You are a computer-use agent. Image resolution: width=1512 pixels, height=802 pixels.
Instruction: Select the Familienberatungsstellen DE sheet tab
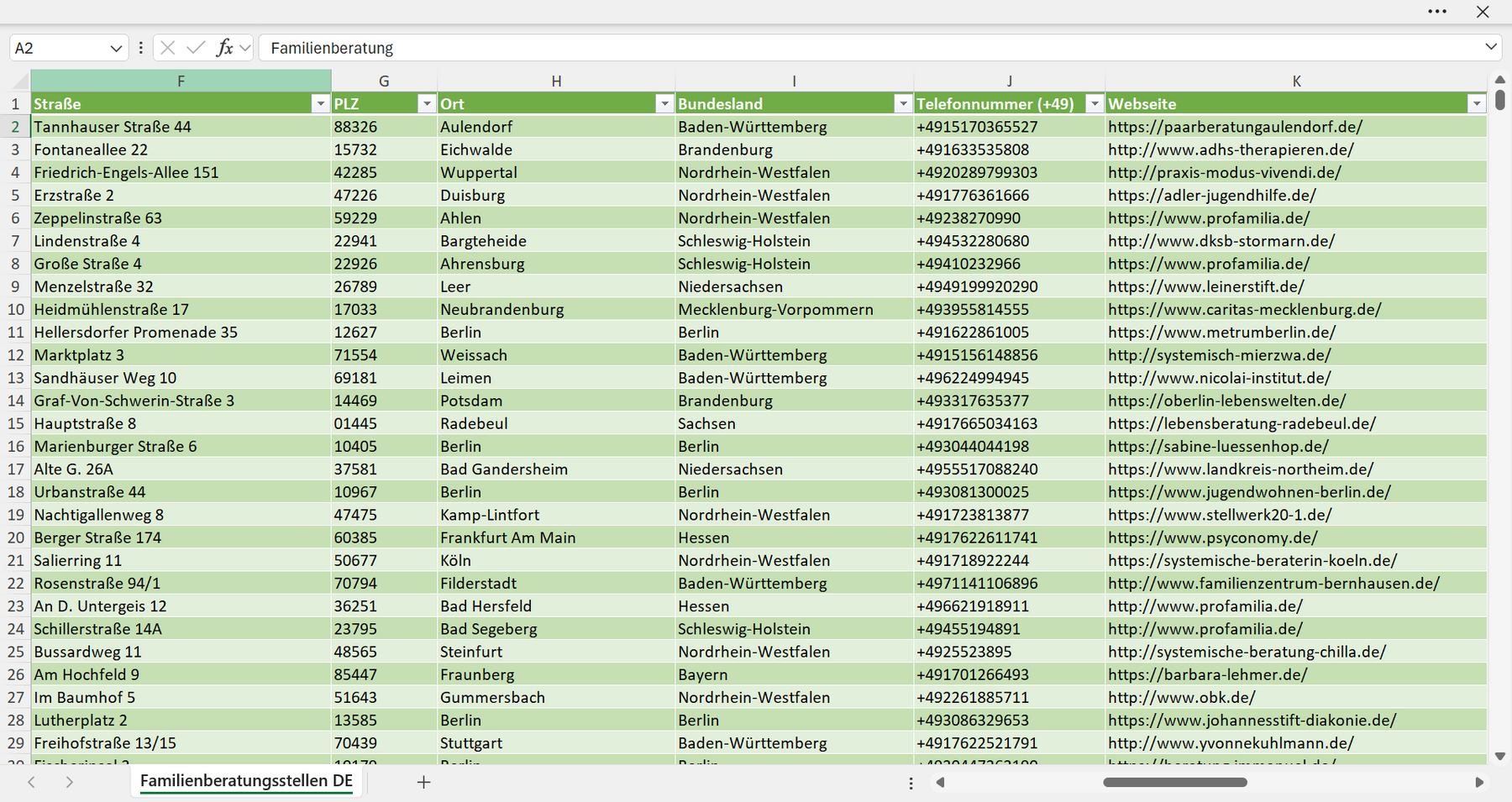coord(246,780)
